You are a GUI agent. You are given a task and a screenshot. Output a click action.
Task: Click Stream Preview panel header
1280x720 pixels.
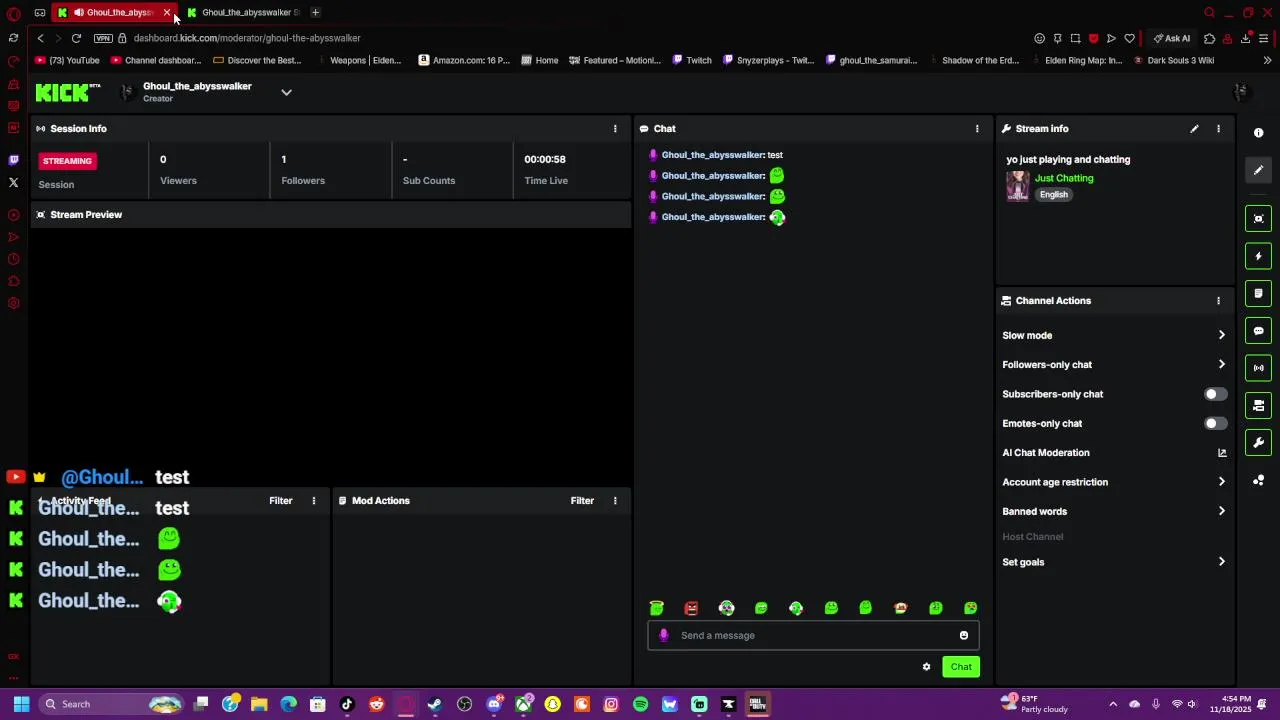[330, 215]
